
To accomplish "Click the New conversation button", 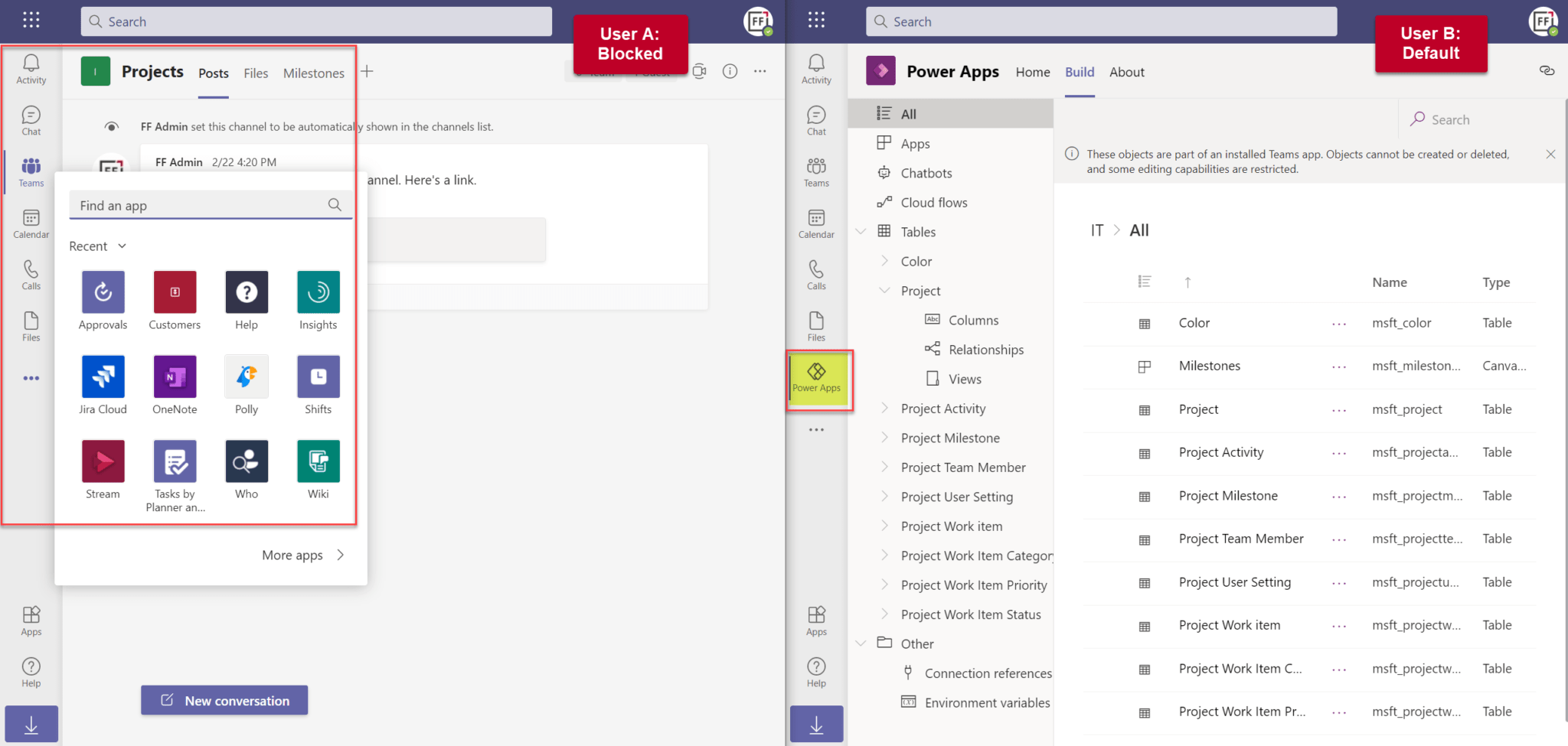I will tap(224, 700).
